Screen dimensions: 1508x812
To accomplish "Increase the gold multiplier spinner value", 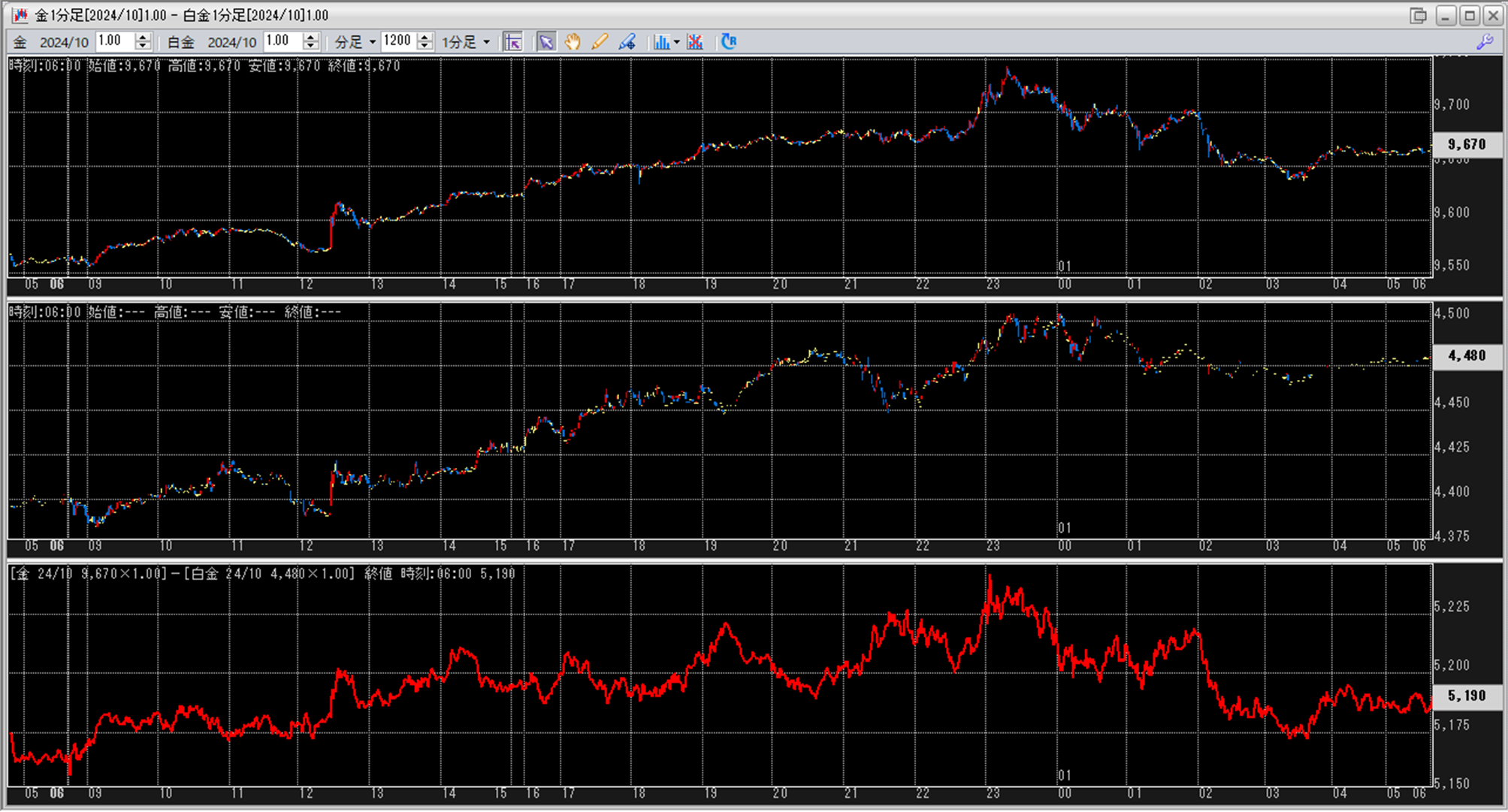I will point(143,37).
